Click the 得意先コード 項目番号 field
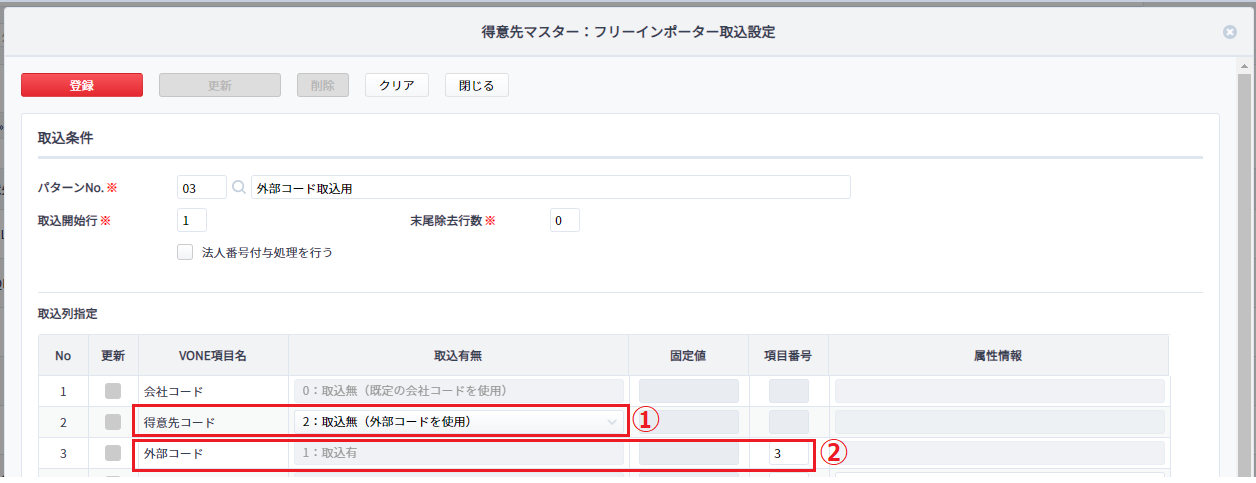Image resolution: width=1256 pixels, height=483 pixels. pyautogui.click(x=789, y=422)
